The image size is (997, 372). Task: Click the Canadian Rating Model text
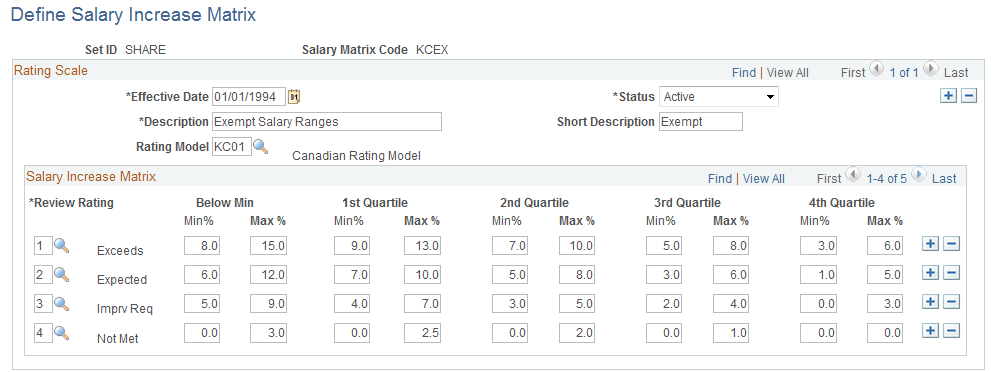point(356,156)
